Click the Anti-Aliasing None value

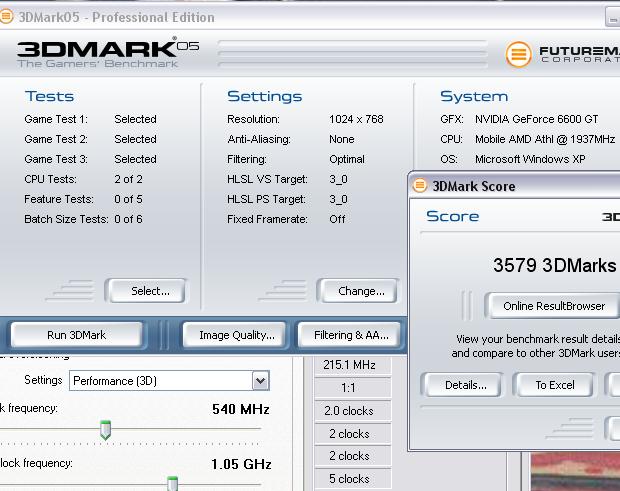point(342,139)
